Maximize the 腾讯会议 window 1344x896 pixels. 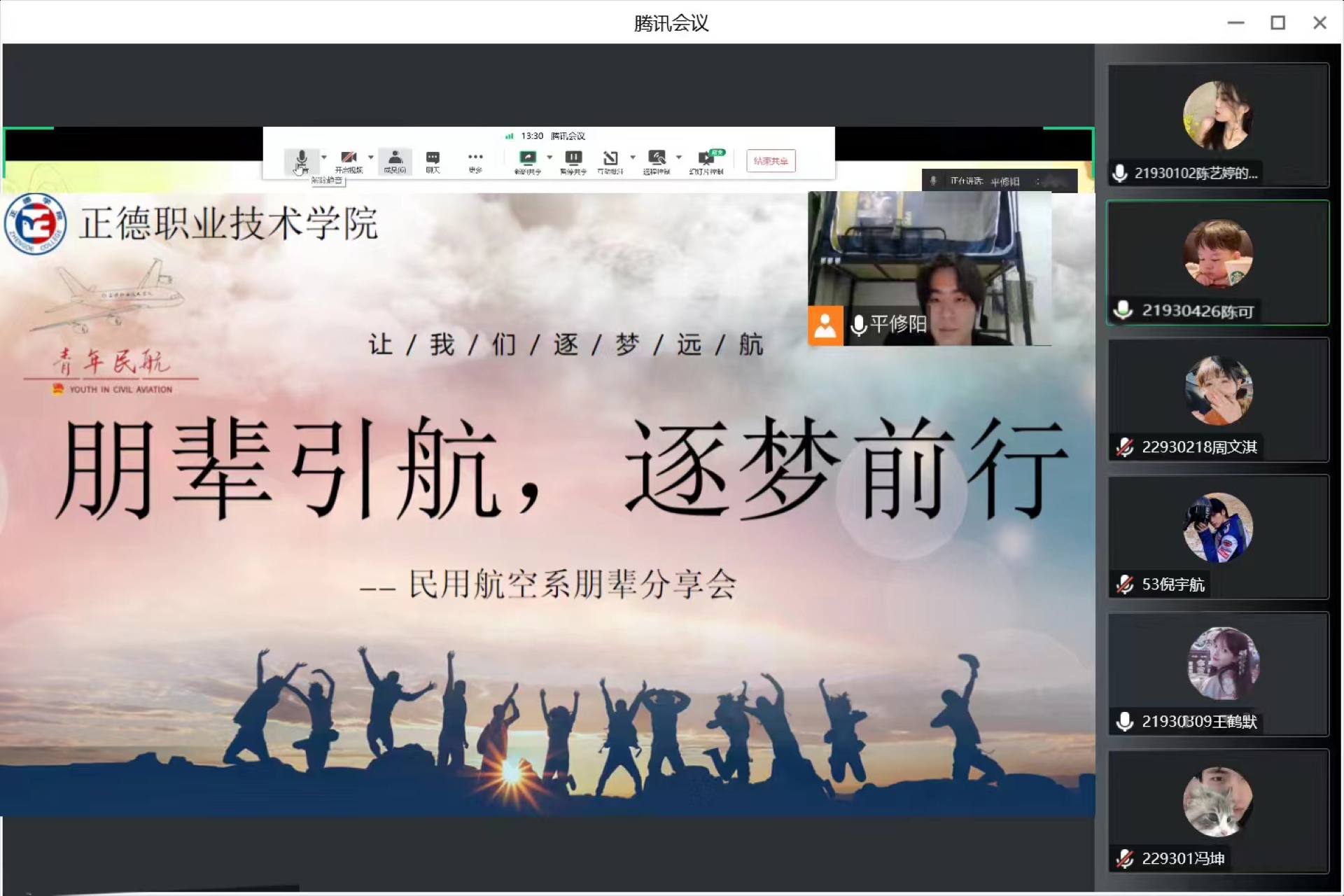[1277, 23]
